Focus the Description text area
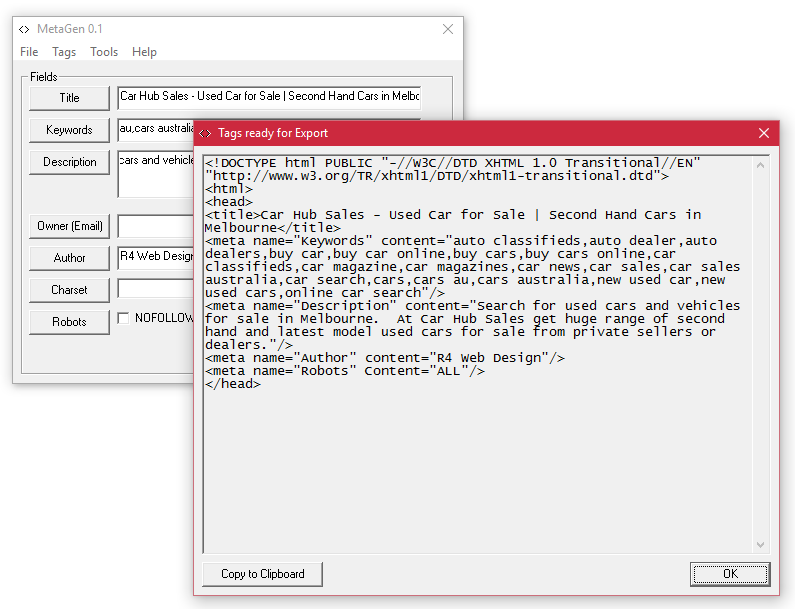 [156, 174]
